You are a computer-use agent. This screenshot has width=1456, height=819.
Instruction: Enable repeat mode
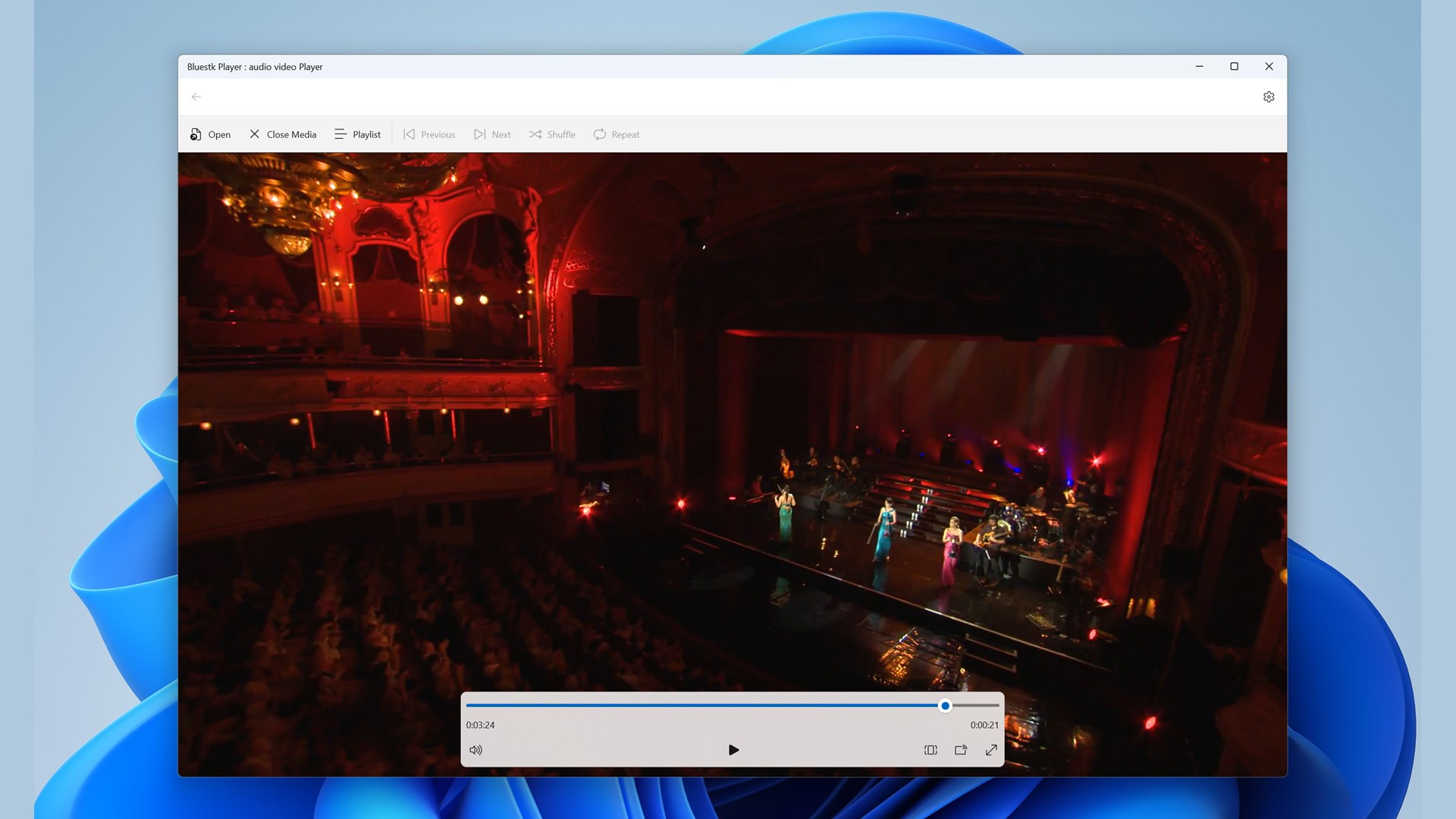pos(616,133)
